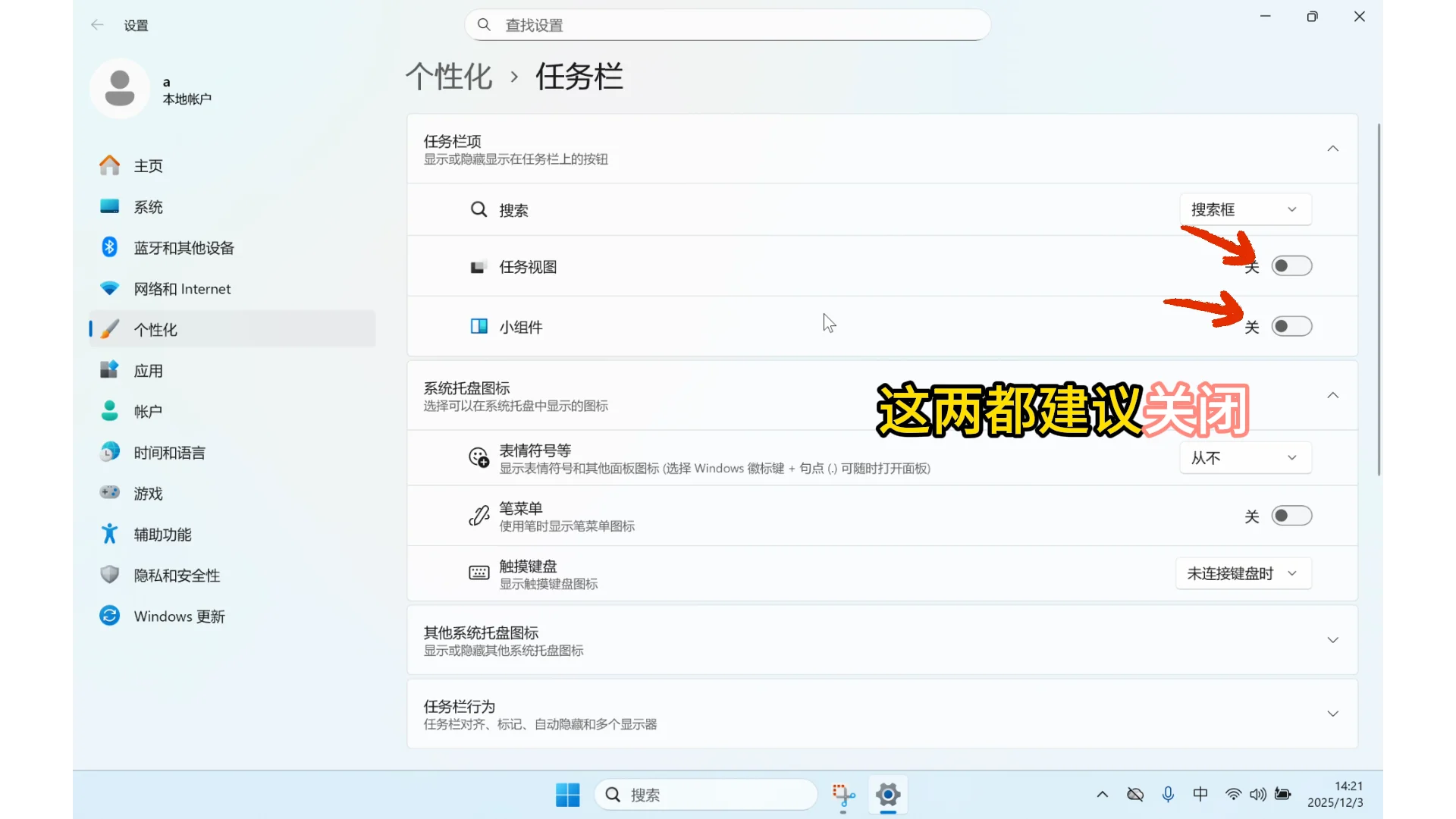Image resolution: width=1456 pixels, height=819 pixels.
Task: Enable the 笔菜单 toggle
Action: click(1291, 516)
